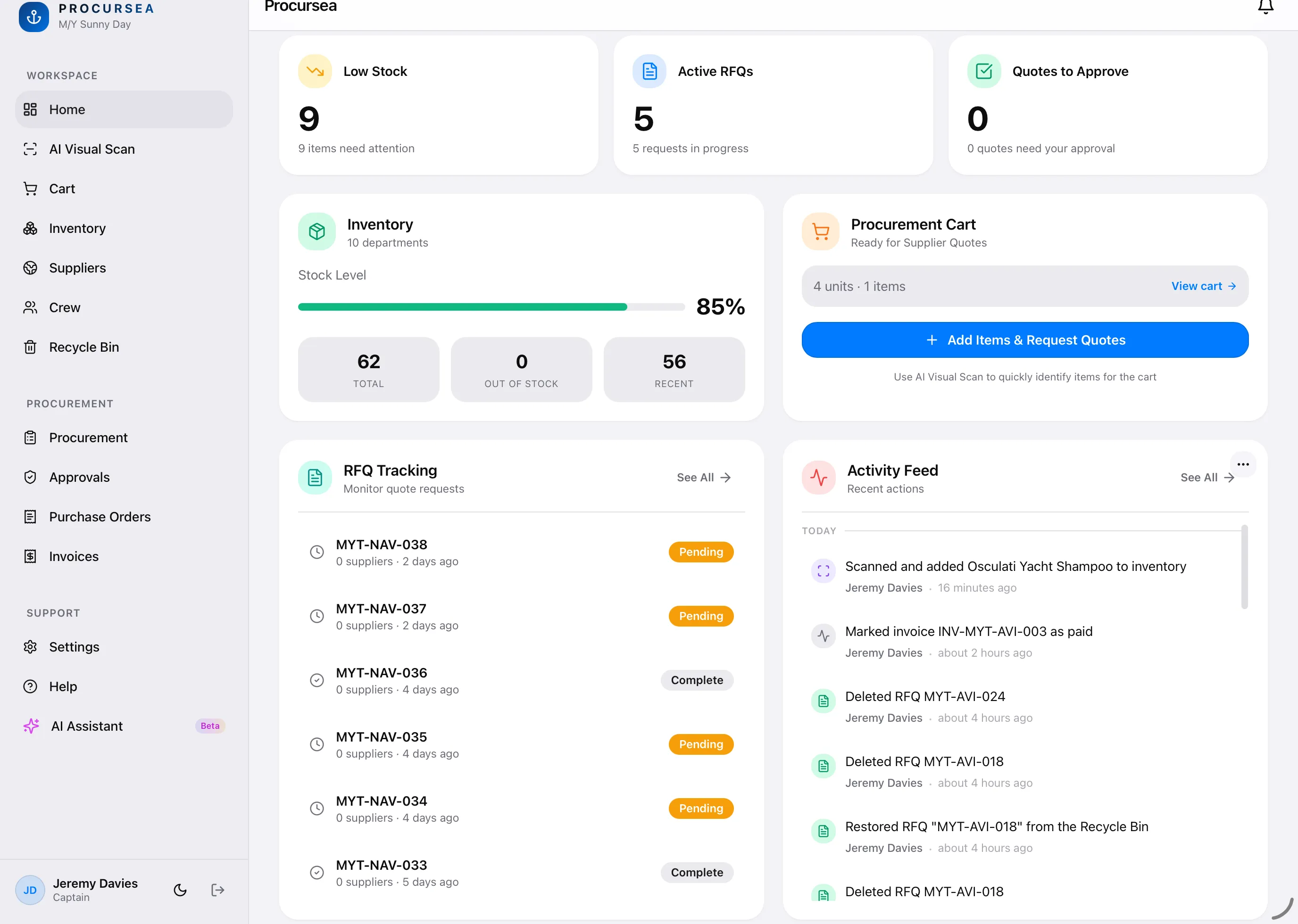Click clock icon beside MYT-NAV-037
Viewport: 1298px width, 924px height.
[316, 616]
